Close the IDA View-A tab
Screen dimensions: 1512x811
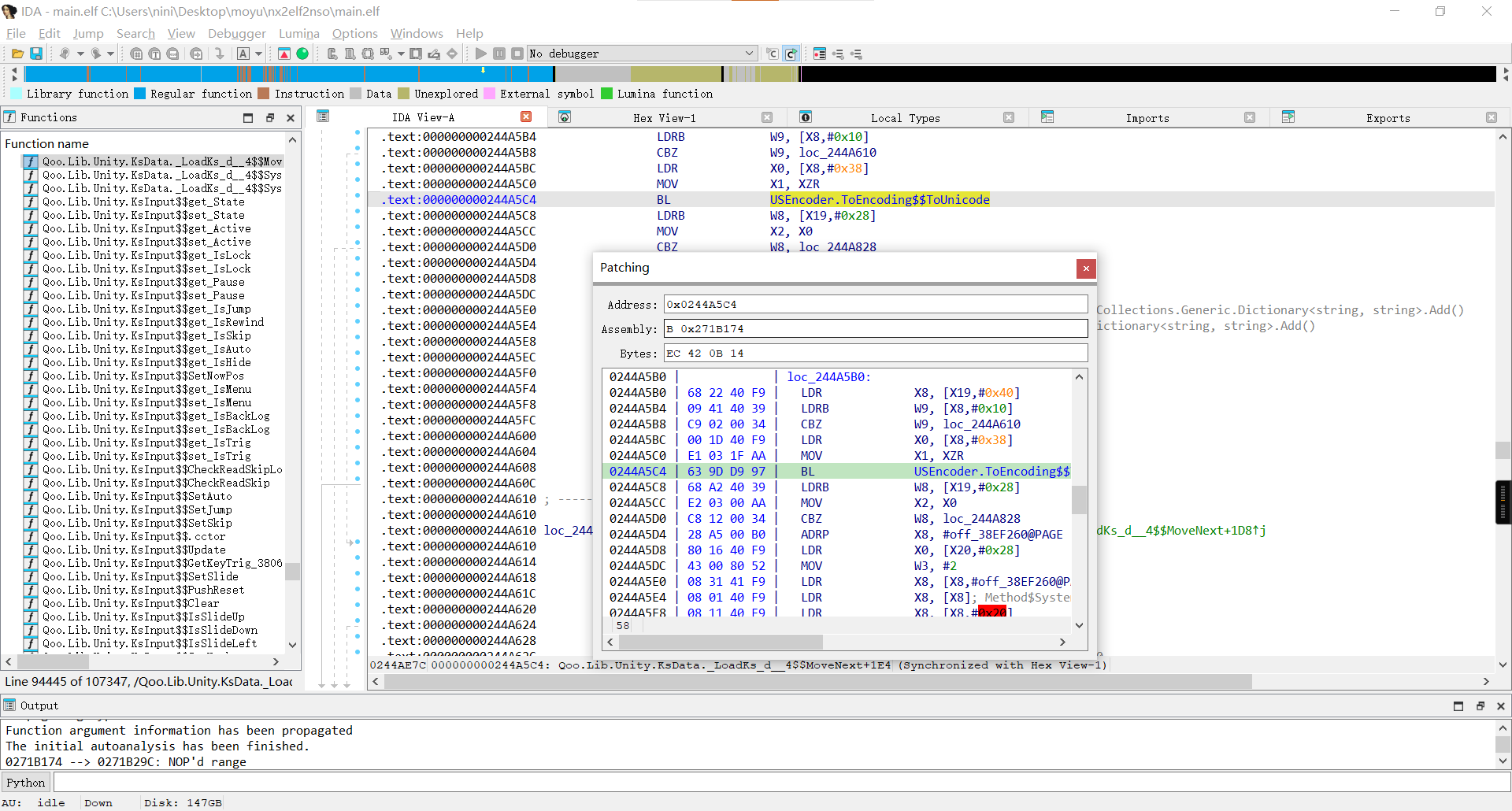coord(526,117)
